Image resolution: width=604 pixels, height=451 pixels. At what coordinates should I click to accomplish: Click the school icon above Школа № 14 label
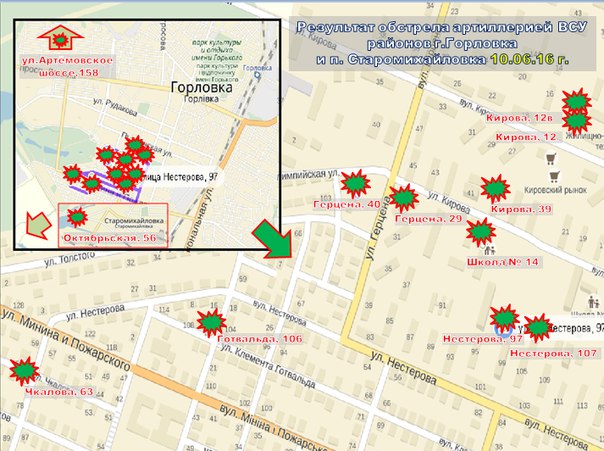(489, 251)
